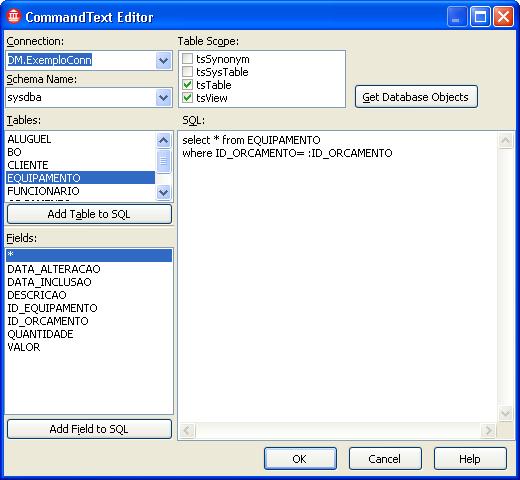Click the 'where ID_ORCAMENTO' SQL line

(x=287, y=153)
